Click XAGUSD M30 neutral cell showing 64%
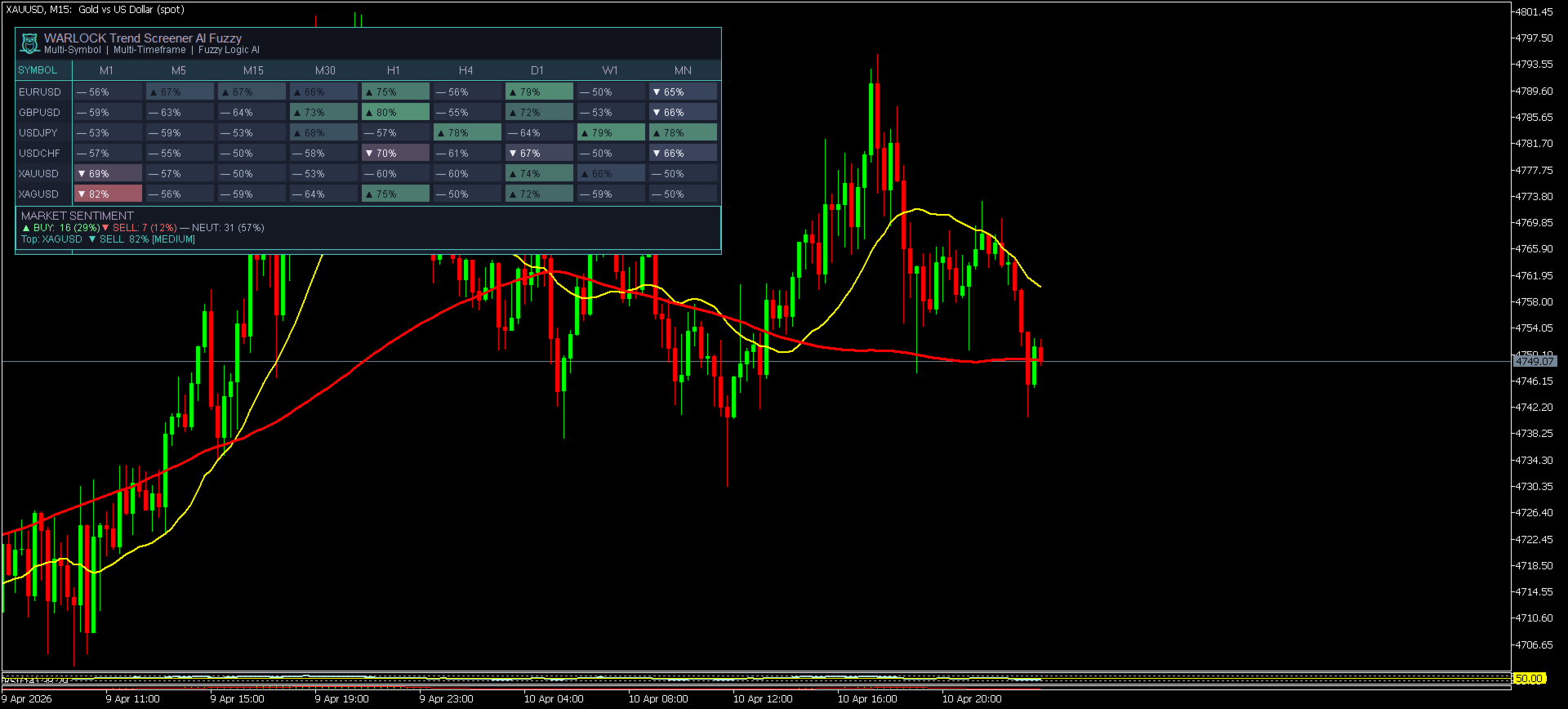Image resolution: width=1568 pixels, height=709 pixels. point(323,194)
